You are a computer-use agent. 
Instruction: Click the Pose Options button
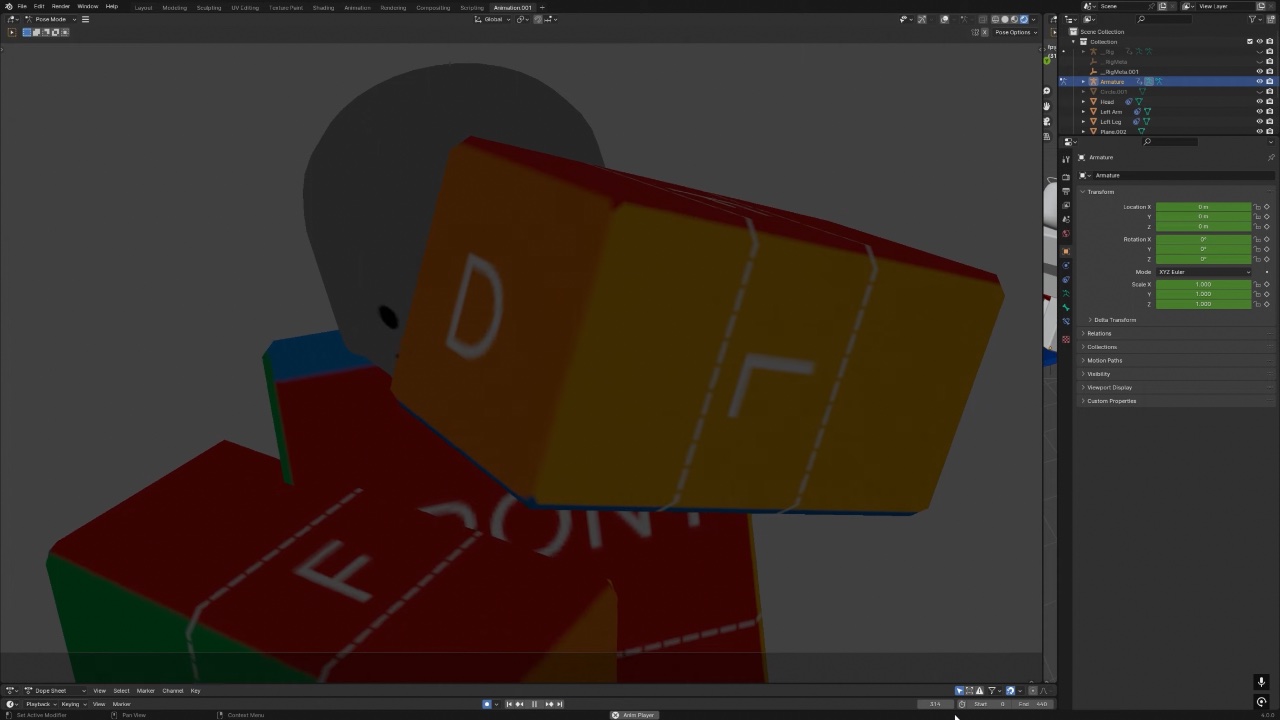(1014, 31)
